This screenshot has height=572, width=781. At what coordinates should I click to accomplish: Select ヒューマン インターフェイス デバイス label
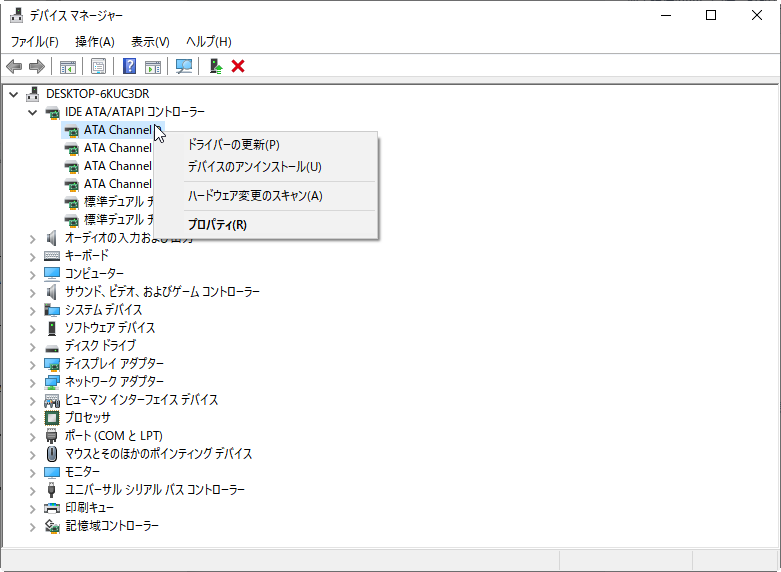pyautogui.click(x=141, y=400)
